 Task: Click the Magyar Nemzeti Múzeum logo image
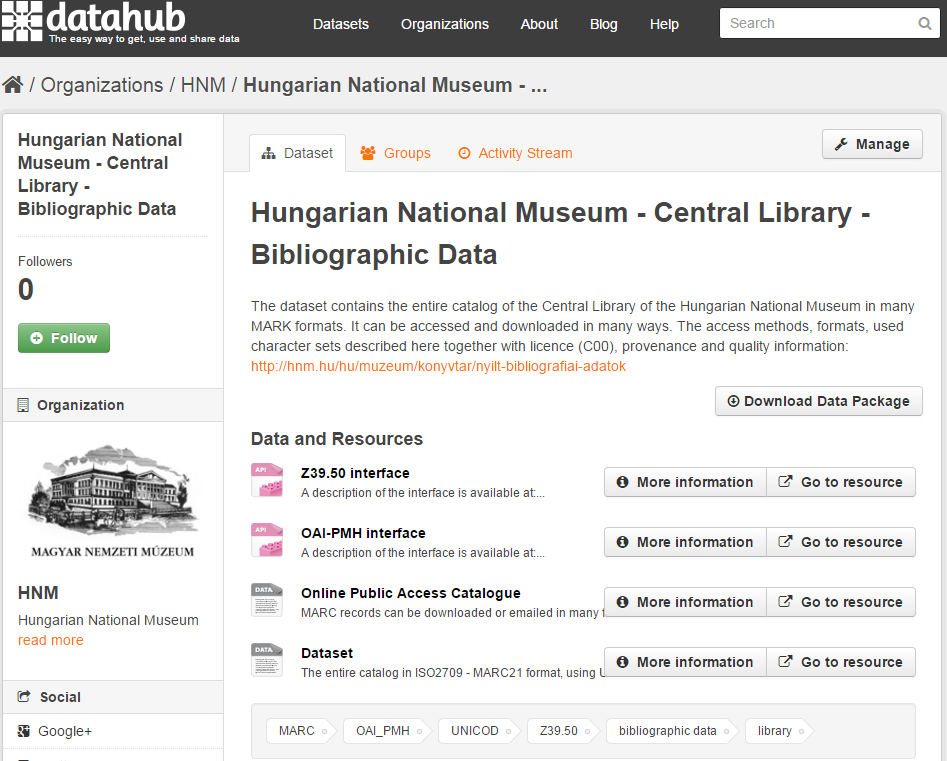coord(113,501)
